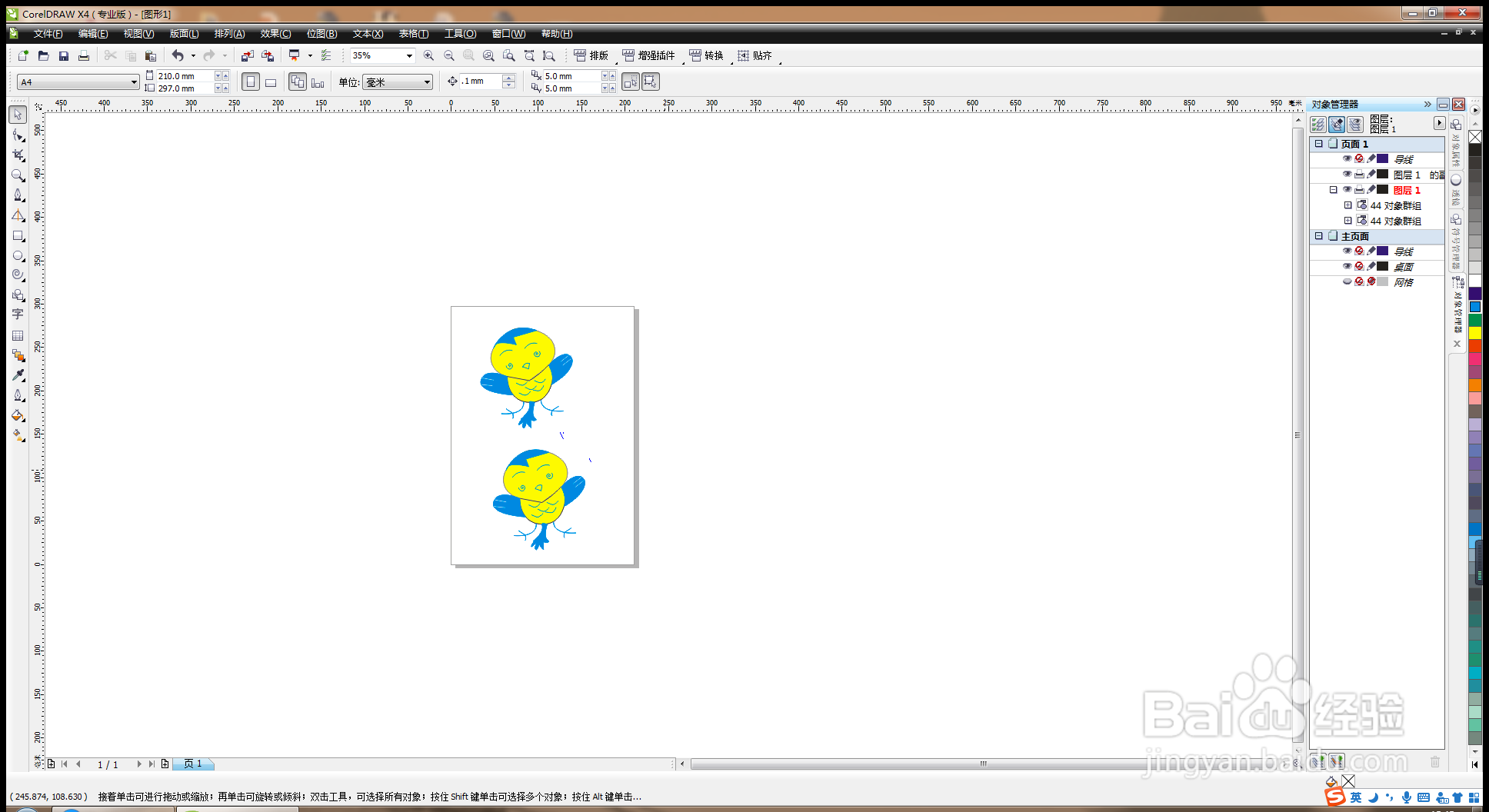The width and height of the screenshot is (1489, 812).
Task: Click the 贴齐 toolbar button
Action: click(x=754, y=55)
